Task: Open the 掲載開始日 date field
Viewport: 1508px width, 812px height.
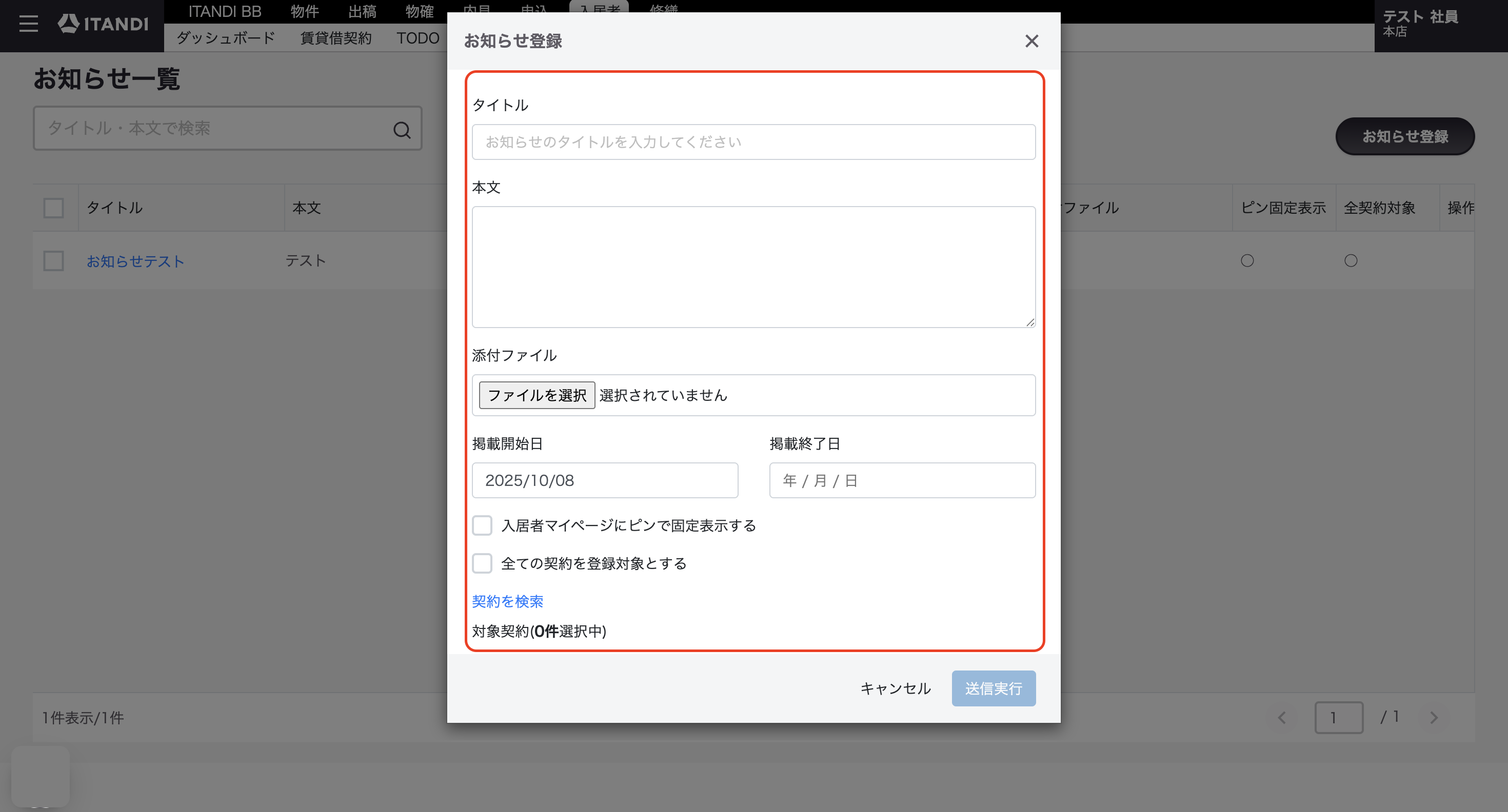Action: (x=605, y=480)
